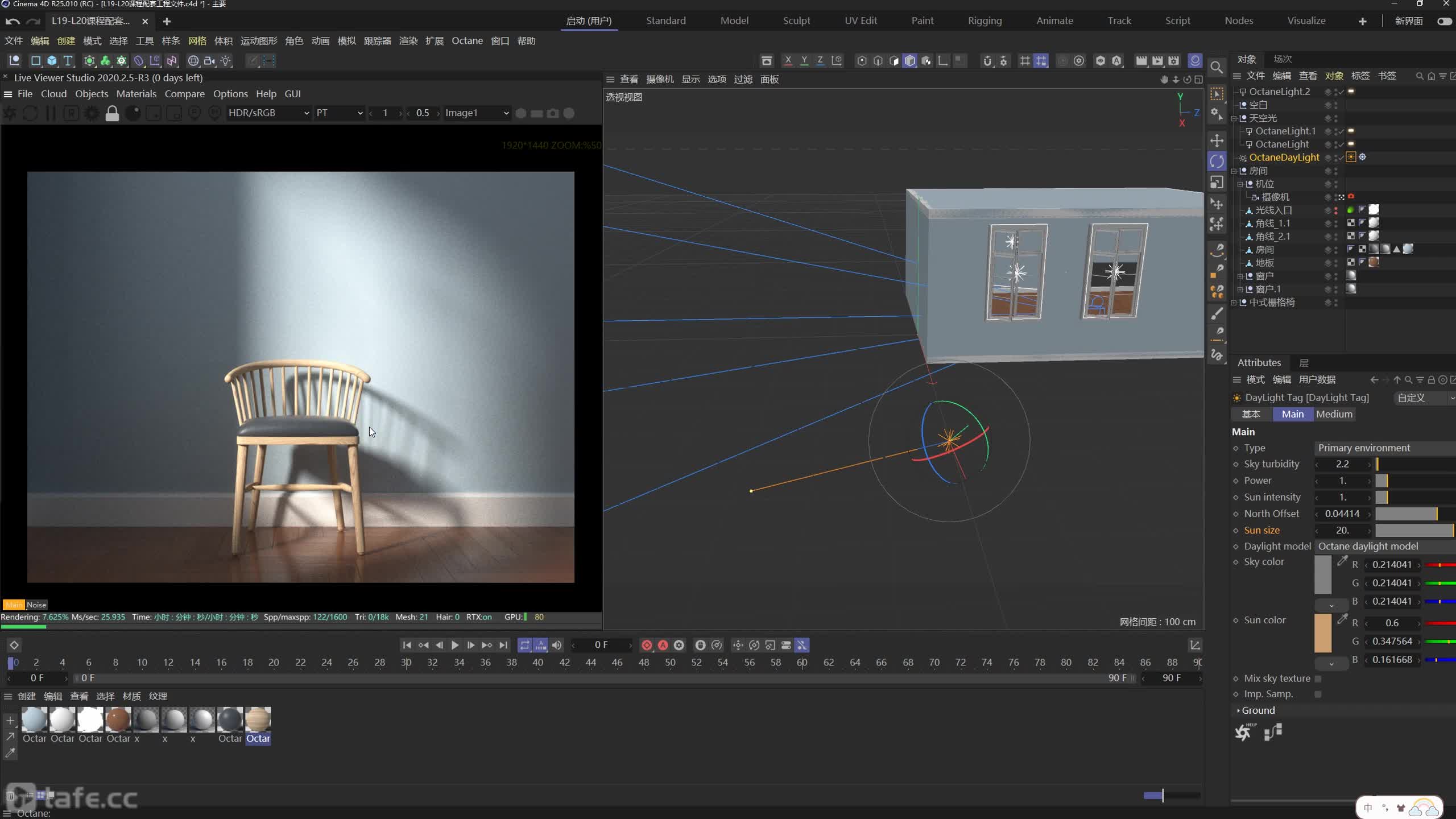Click the Octane help icon in Attributes

click(x=1244, y=731)
